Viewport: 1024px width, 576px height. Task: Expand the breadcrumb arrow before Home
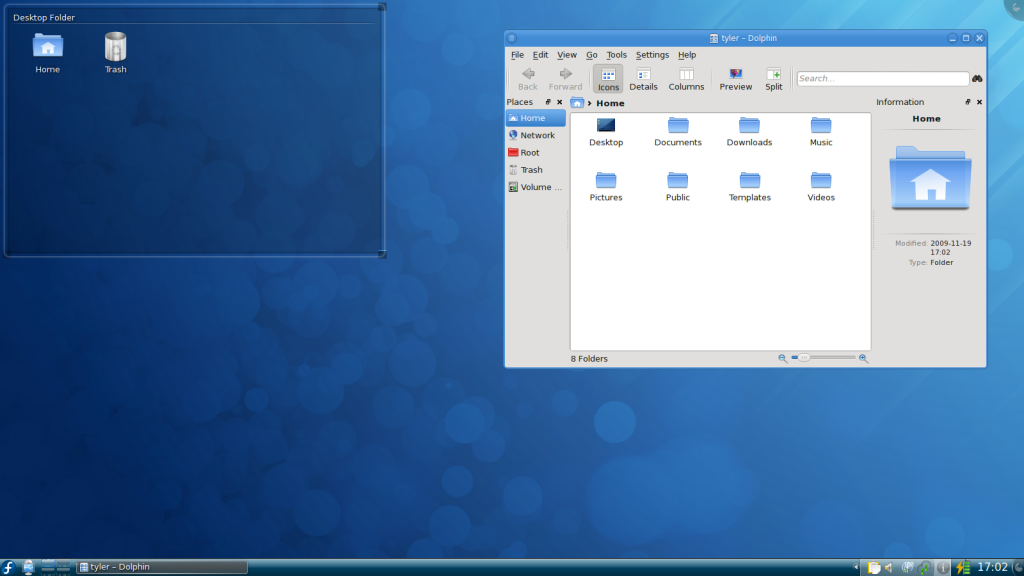coord(590,103)
